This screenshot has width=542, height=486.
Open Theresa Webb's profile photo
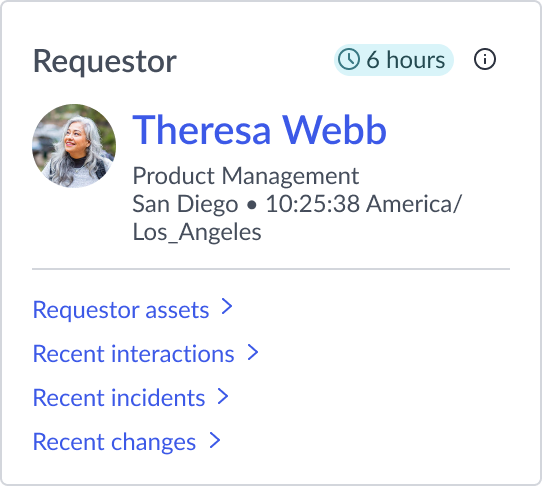point(74,146)
